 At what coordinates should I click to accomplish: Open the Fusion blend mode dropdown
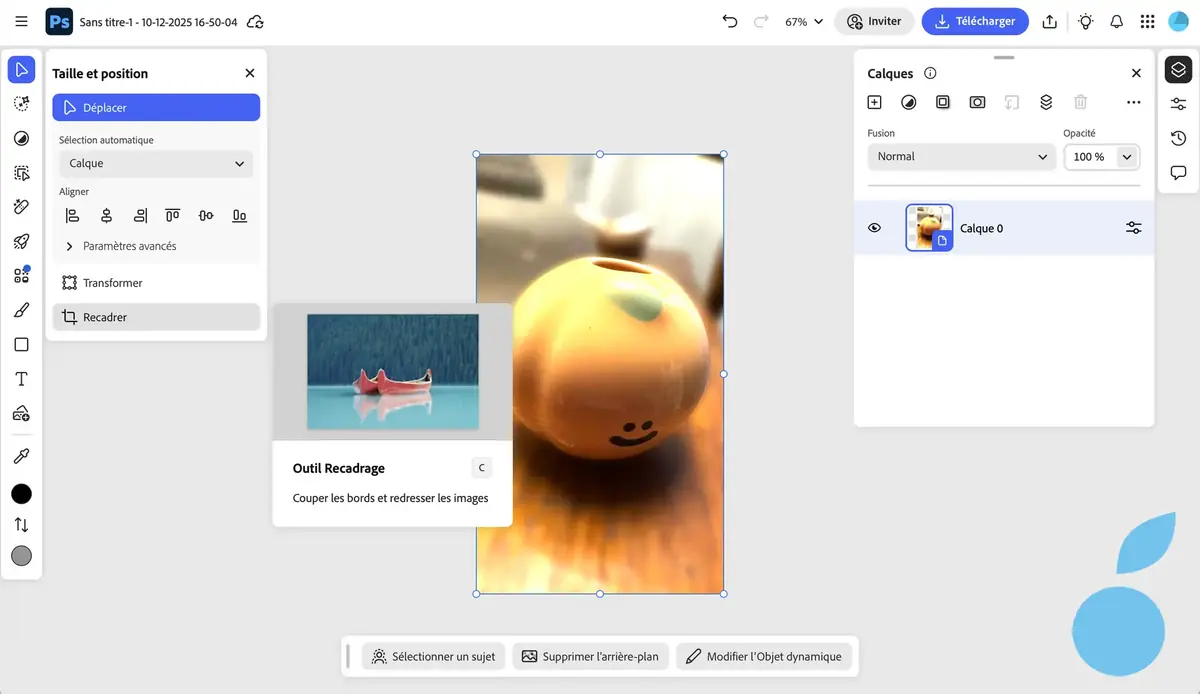[x=960, y=156]
